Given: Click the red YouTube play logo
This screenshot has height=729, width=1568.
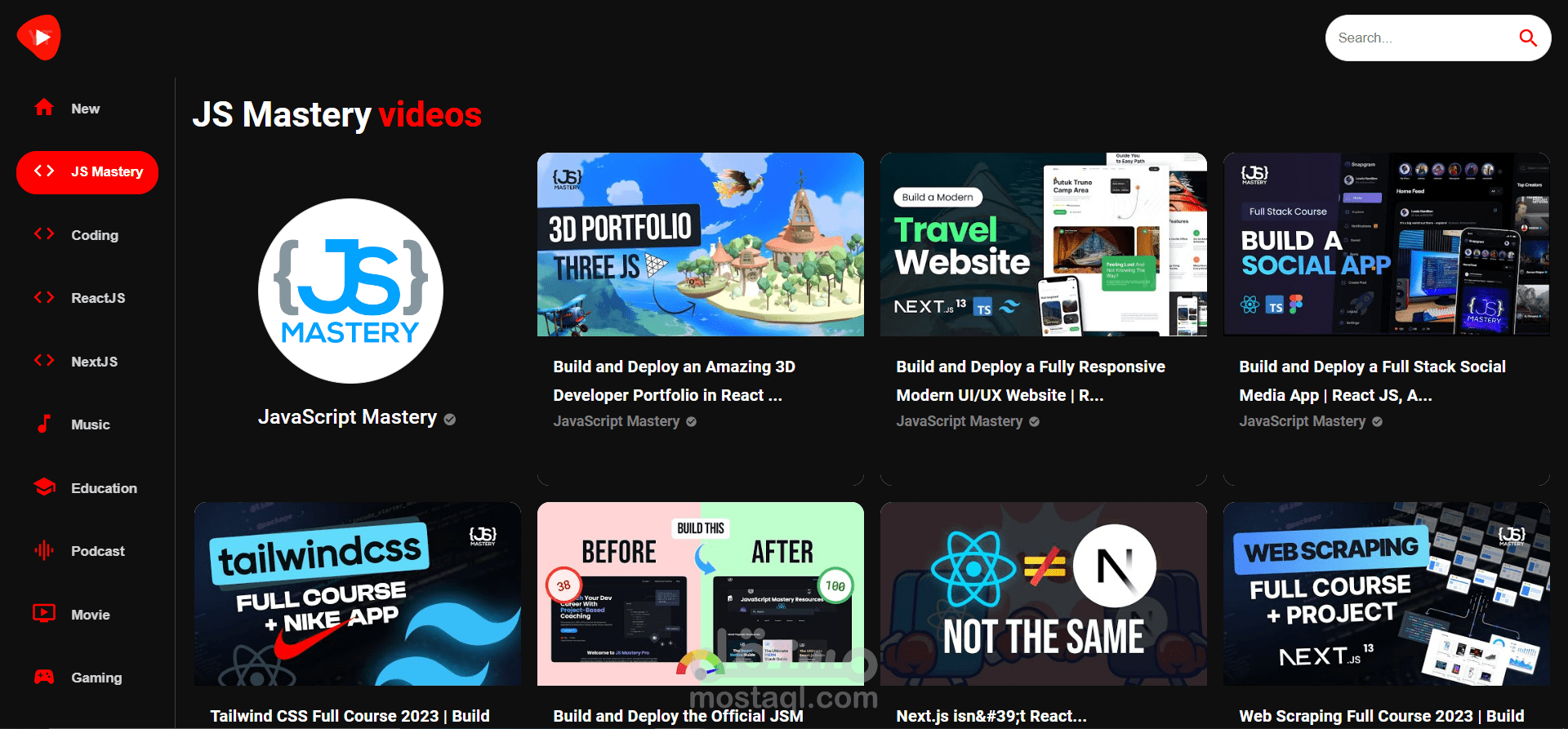Looking at the screenshot, I should point(38,38).
